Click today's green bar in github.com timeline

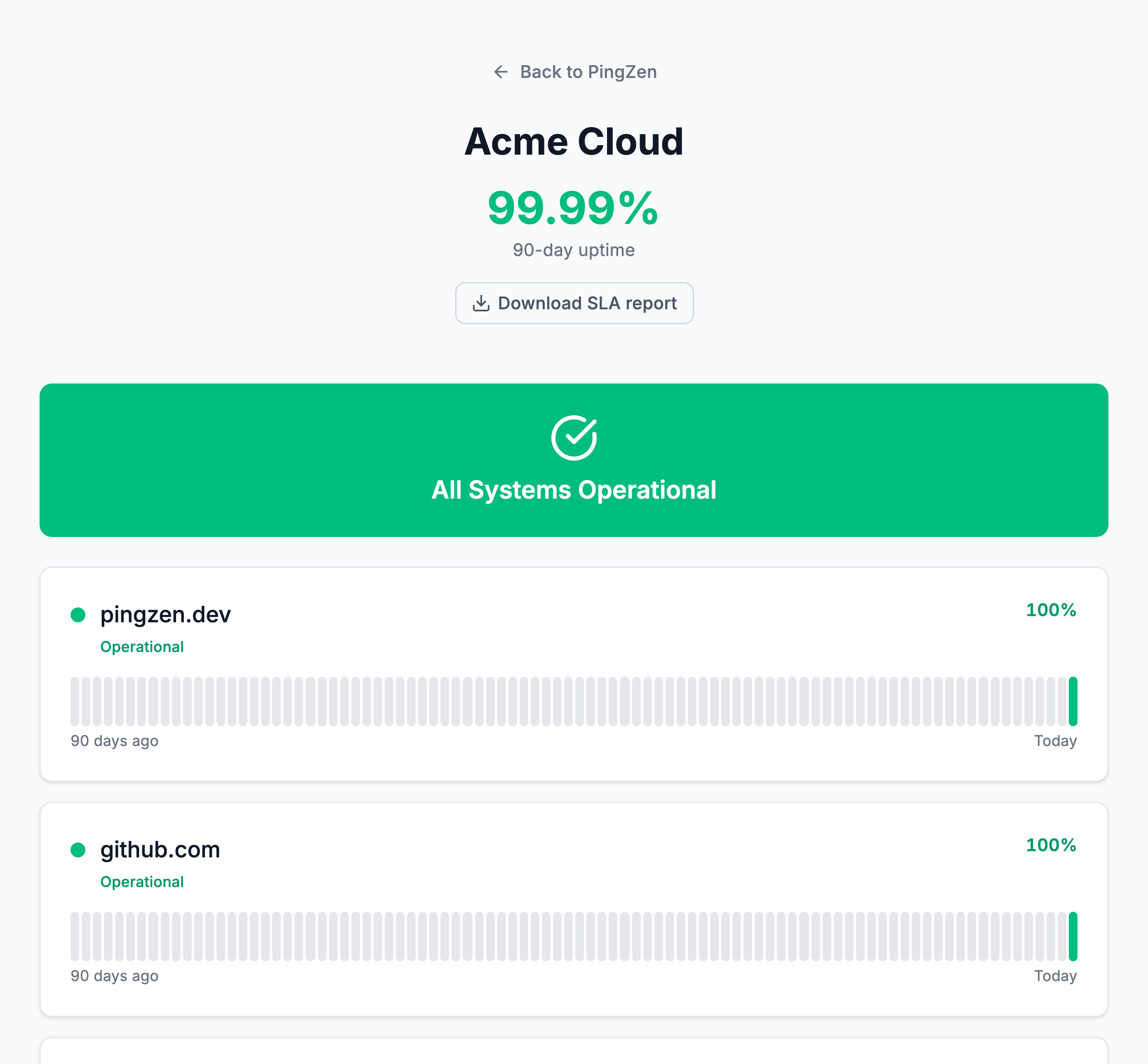(x=1073, y=936)
